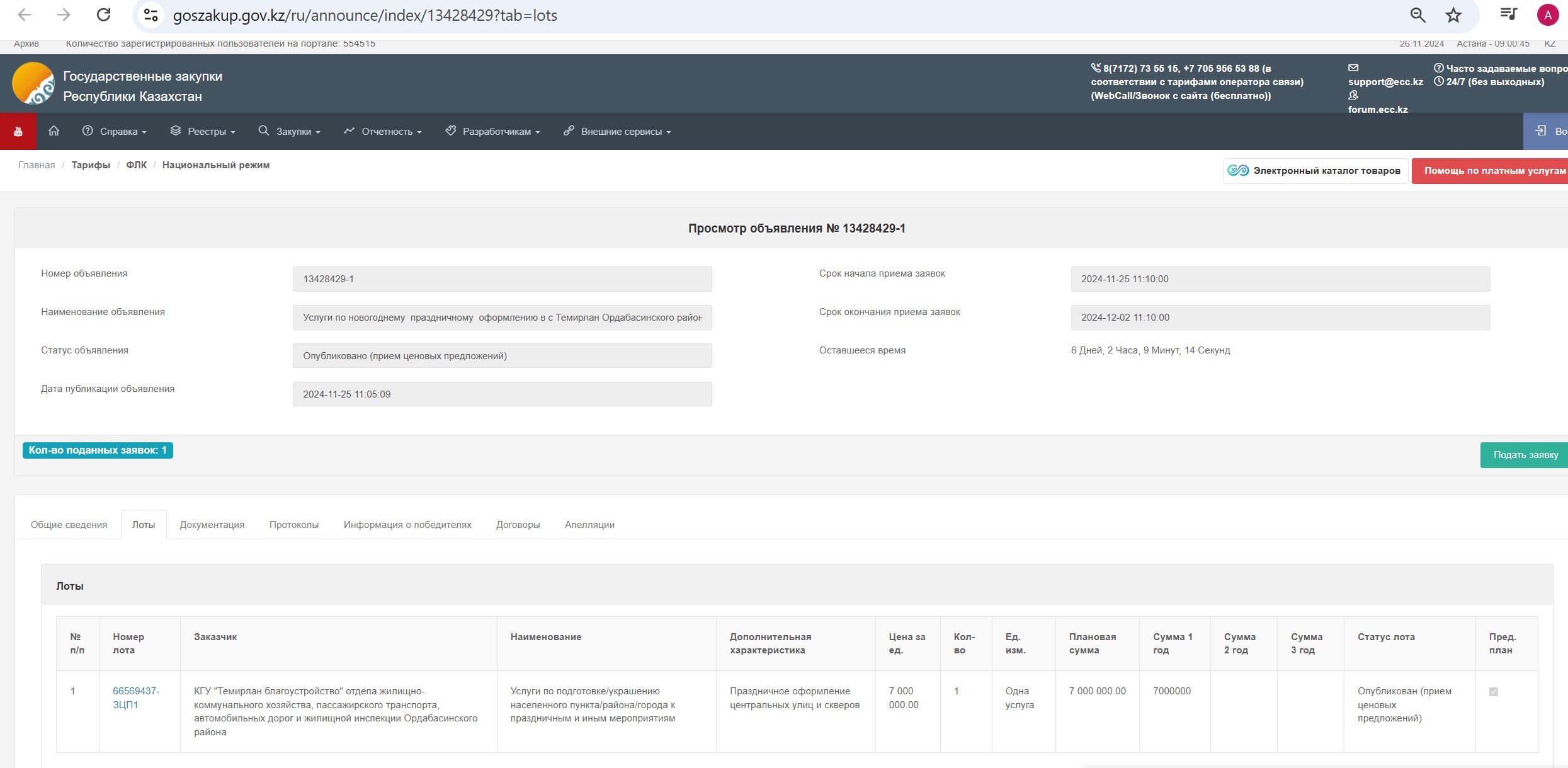Viewport: 1568px width, 768px height.
Task: Open lot number link 66569437-ЗЦП1
Action: (136, 697)
